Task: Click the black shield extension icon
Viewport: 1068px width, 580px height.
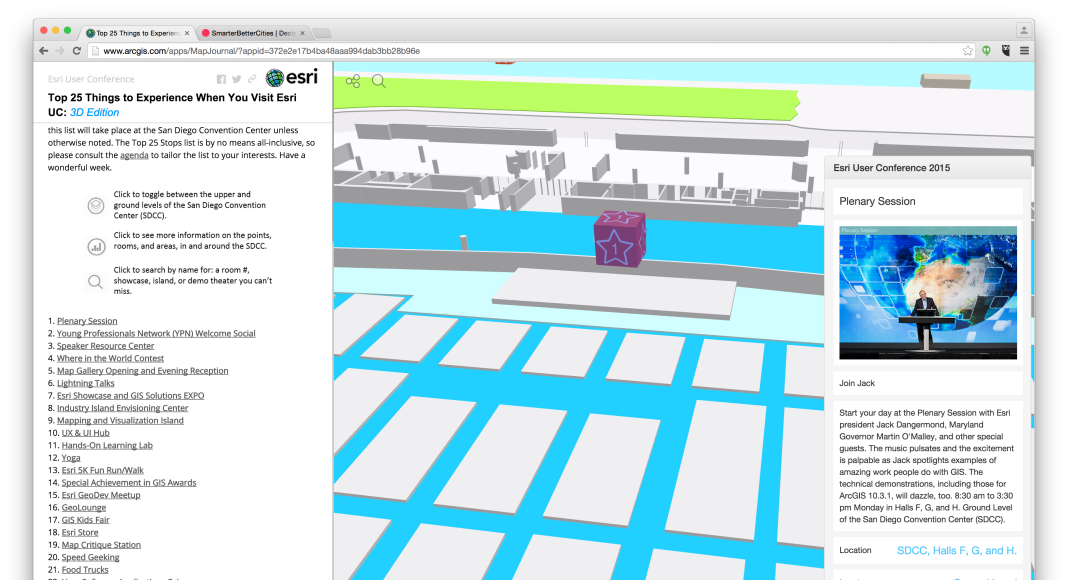Action: coord(1005,51)
